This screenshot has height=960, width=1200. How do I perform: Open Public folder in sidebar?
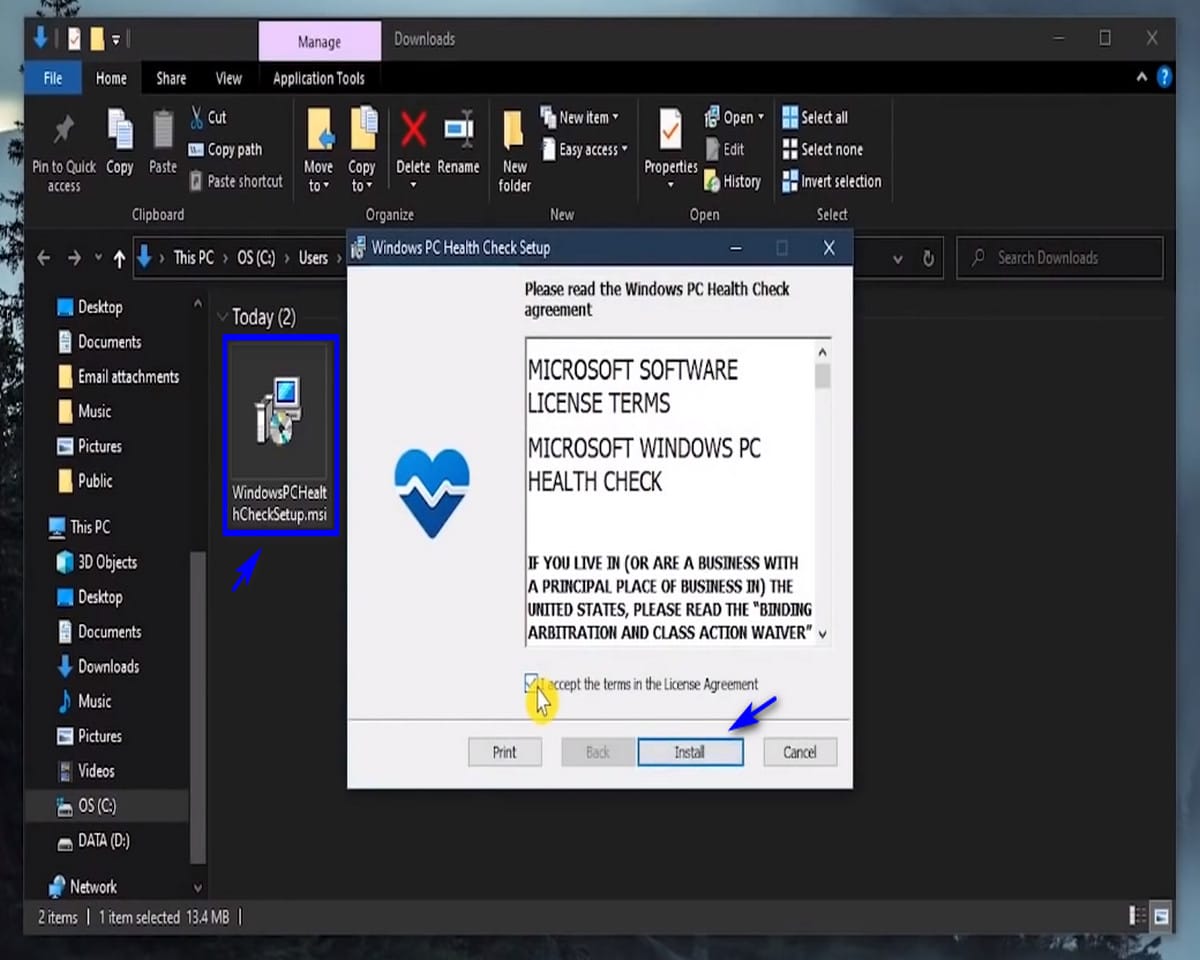pos(84,481)
